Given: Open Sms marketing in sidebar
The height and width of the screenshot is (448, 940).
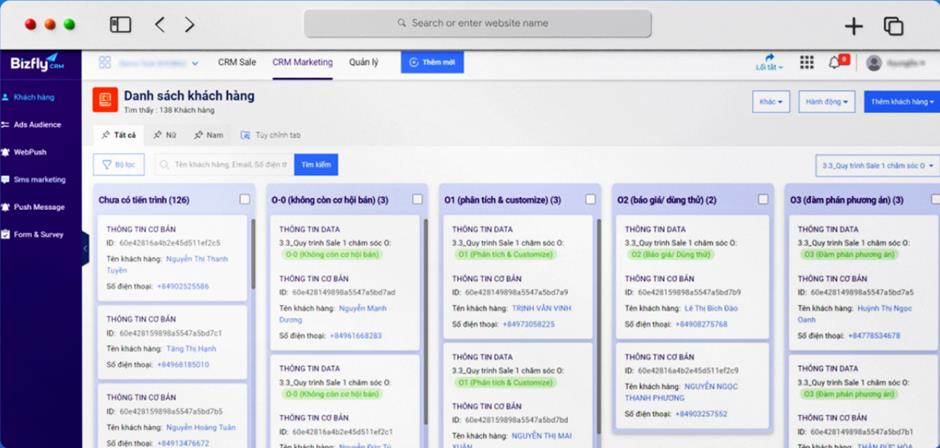Looking at the screenshot, I should click(x=38, y=180).
